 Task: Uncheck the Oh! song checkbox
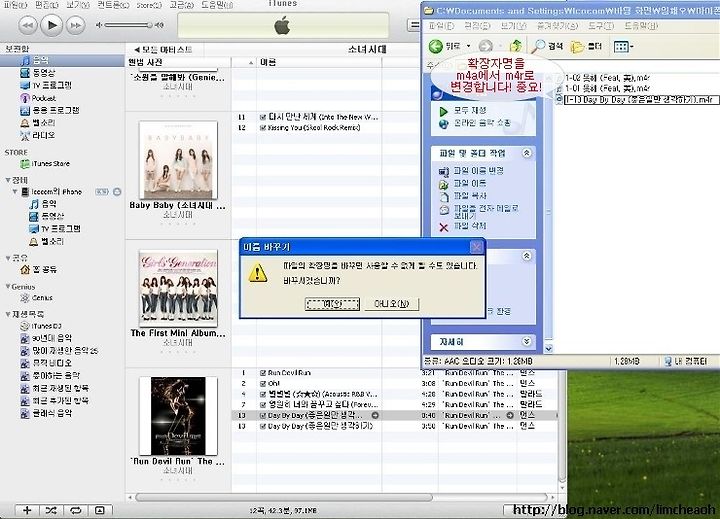(x=263, y=384)
